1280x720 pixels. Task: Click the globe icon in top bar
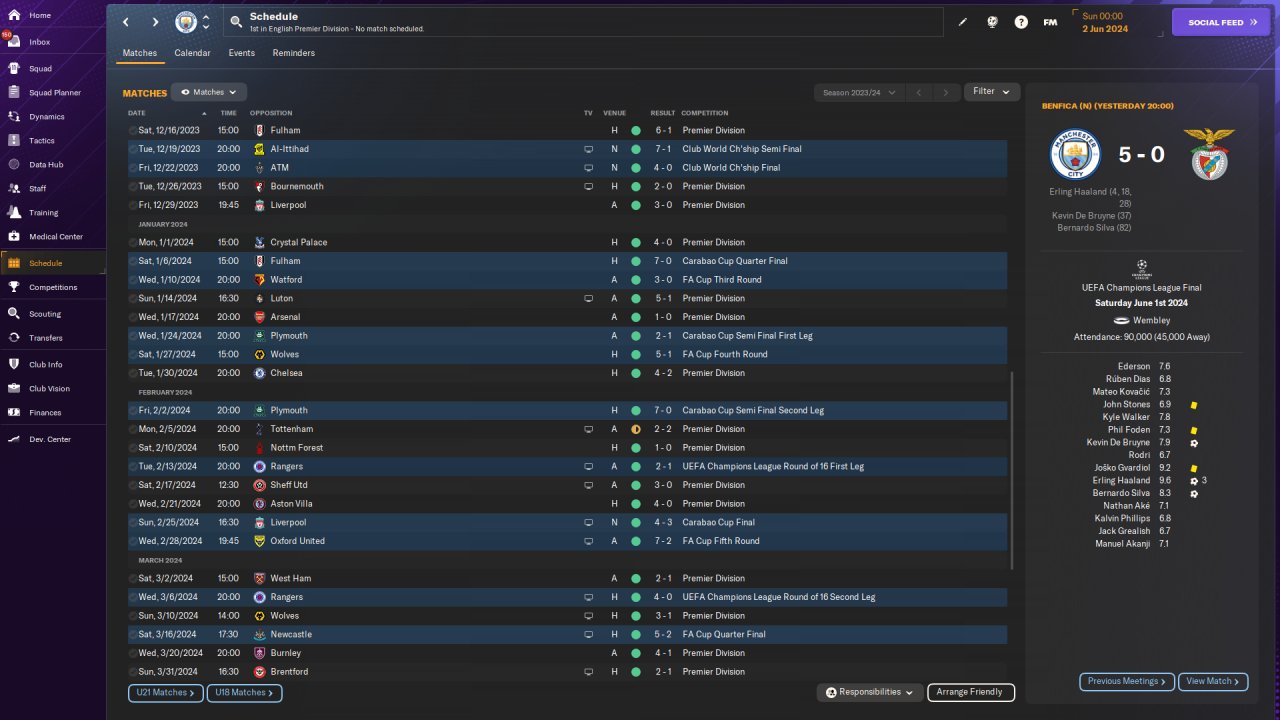(x=992, y=22)
